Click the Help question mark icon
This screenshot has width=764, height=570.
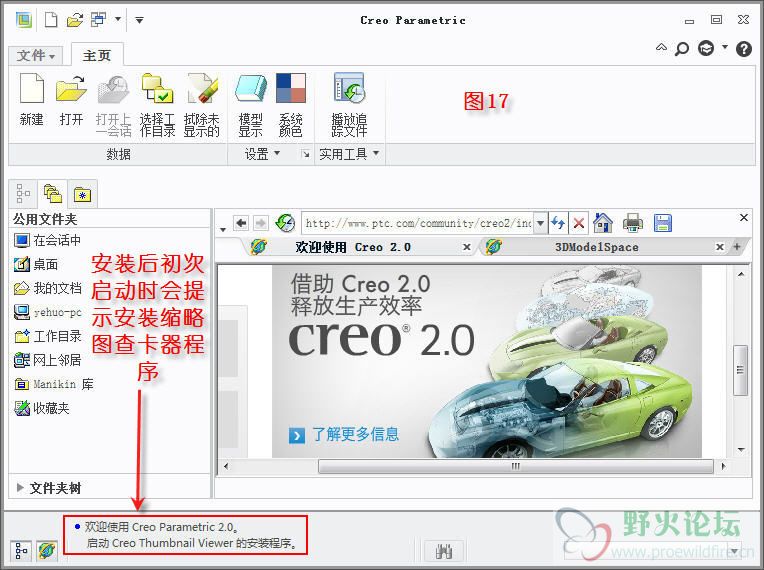[744, 49]
